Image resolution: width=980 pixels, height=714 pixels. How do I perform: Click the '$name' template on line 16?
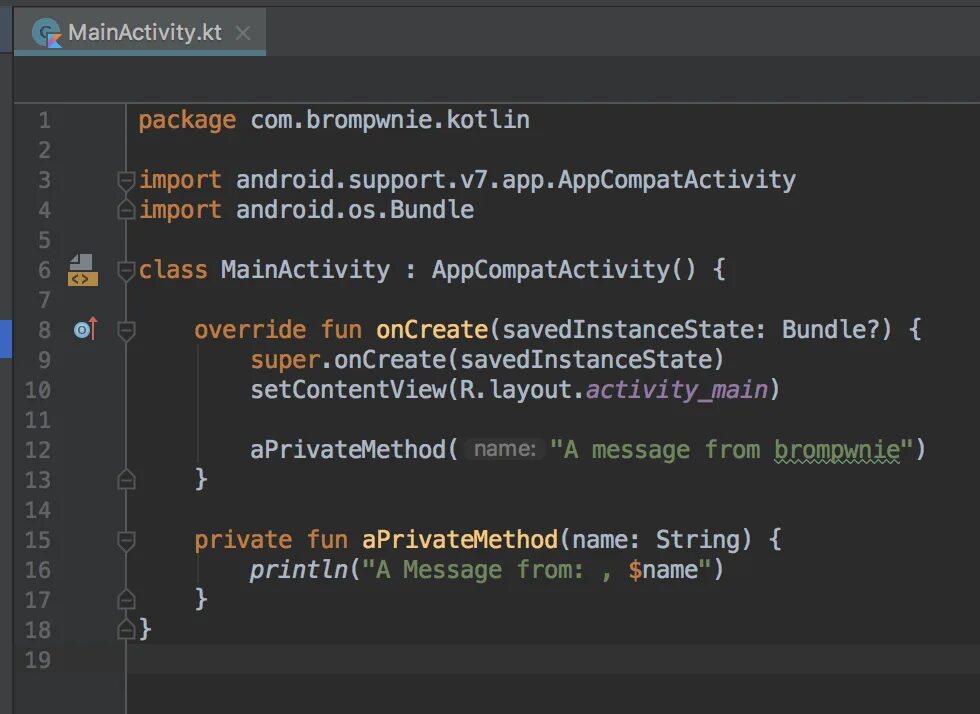[663, 570]
